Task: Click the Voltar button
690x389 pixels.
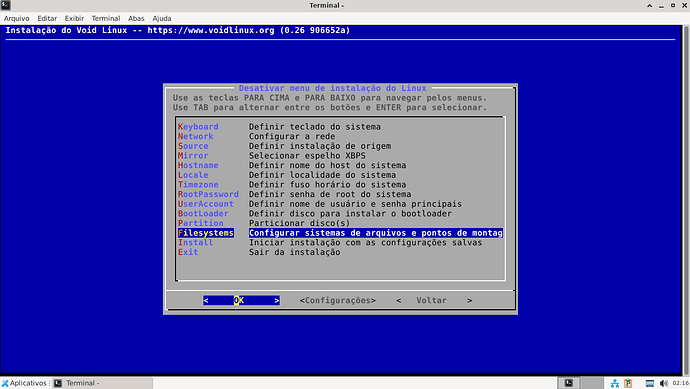Action: pos(434,301)
